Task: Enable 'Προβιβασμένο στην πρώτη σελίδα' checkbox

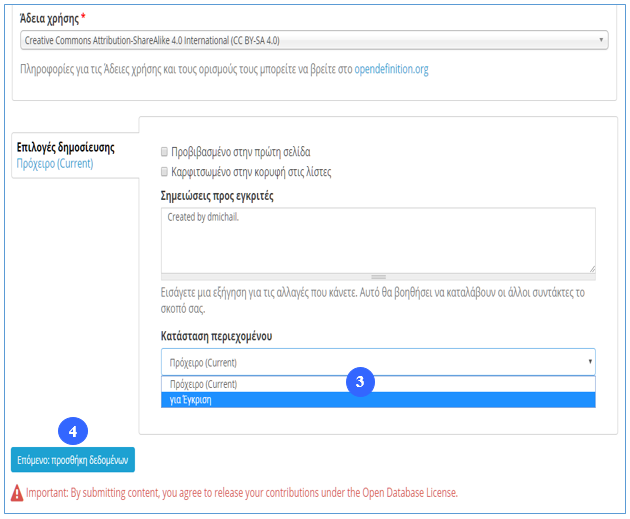Action: [x=165, y=153]
